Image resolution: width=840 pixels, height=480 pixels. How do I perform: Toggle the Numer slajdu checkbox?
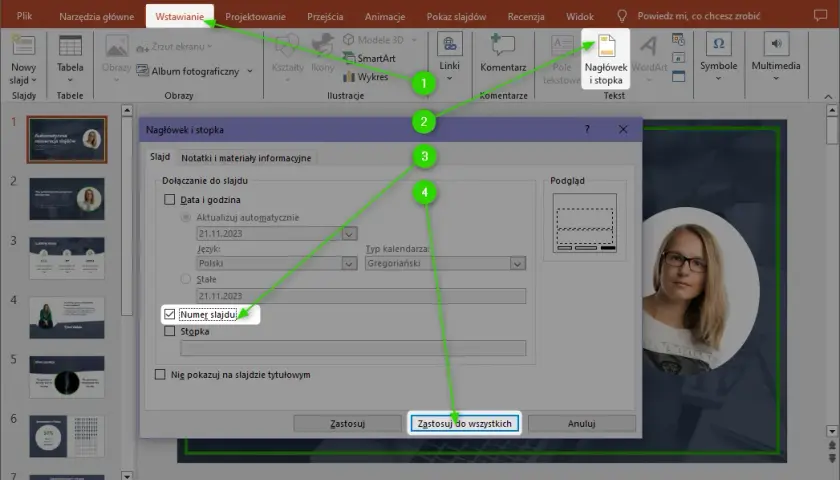point(170,314)
